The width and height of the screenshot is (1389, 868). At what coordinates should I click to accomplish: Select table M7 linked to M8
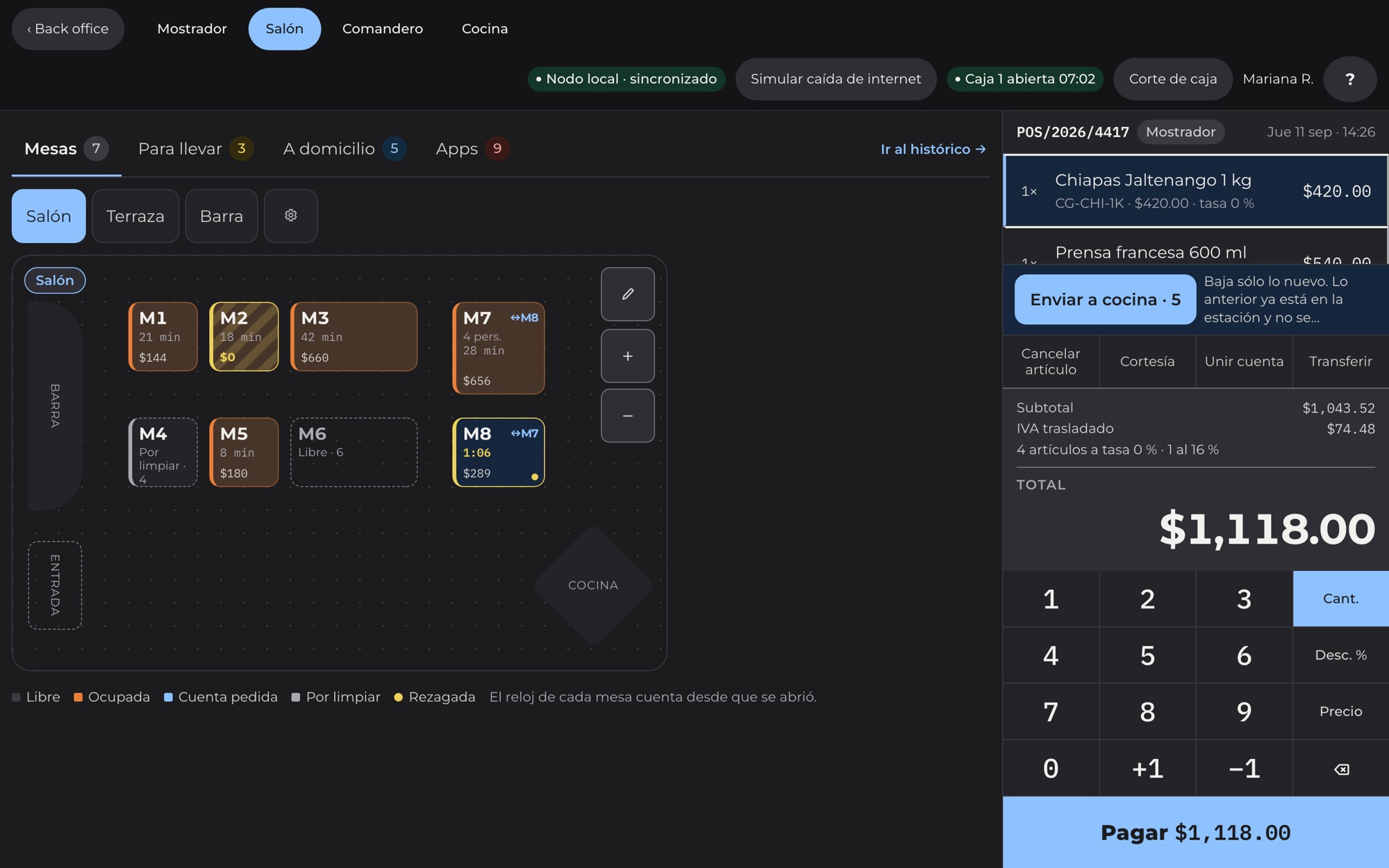[499, 348]
